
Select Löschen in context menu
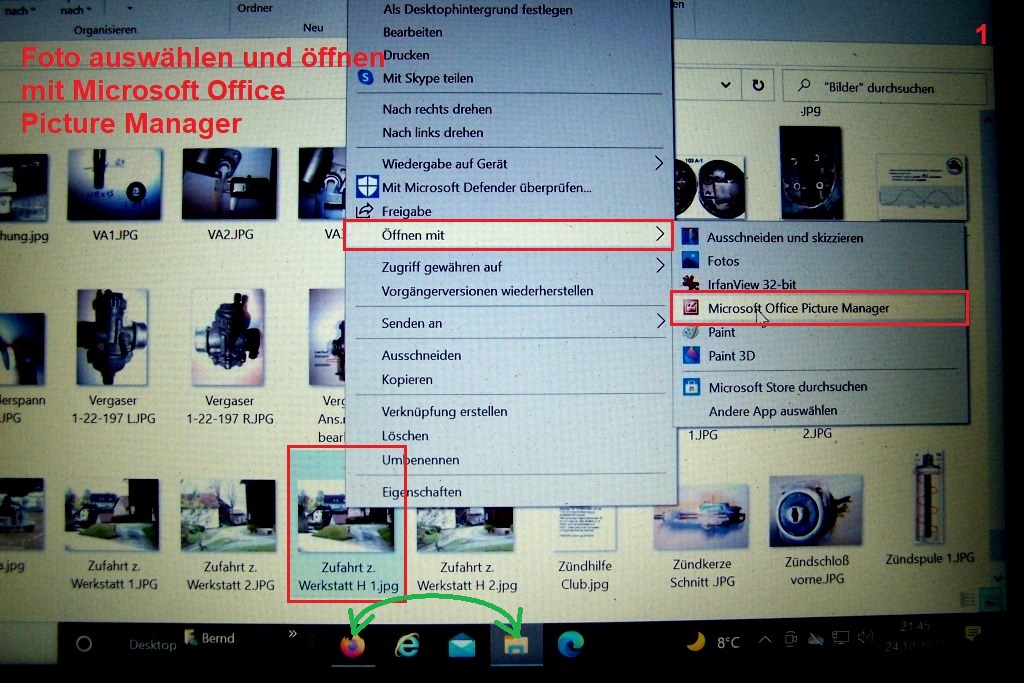click(405, 436)
